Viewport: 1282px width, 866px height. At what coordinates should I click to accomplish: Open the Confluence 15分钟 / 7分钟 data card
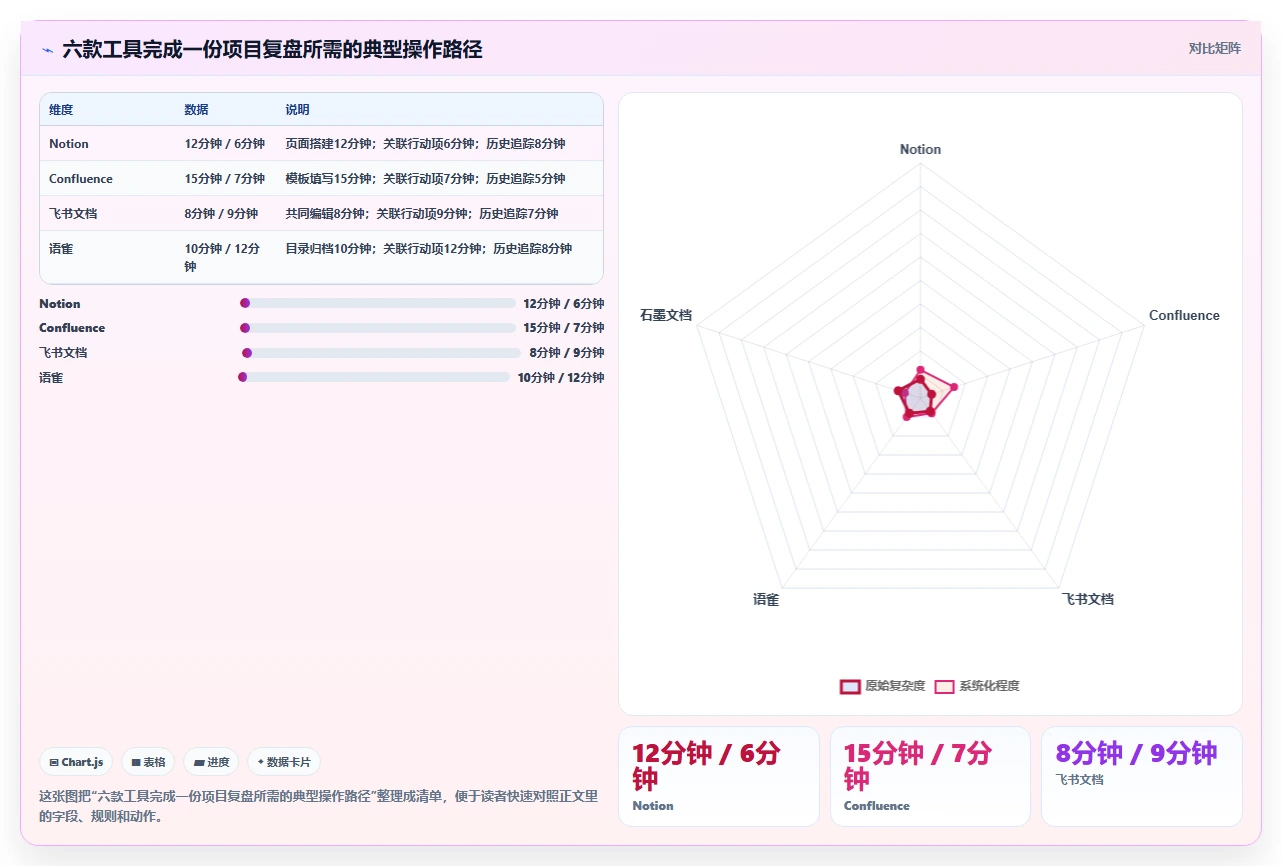930,776
